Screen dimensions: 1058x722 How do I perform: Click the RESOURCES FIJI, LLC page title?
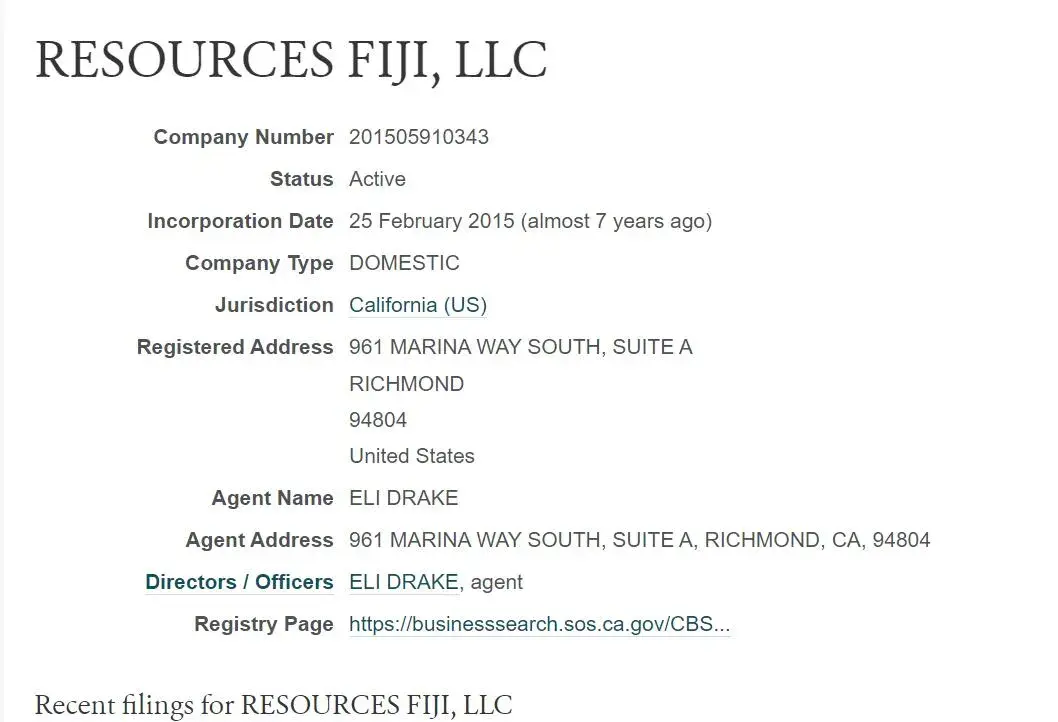[x=291, y=60]
